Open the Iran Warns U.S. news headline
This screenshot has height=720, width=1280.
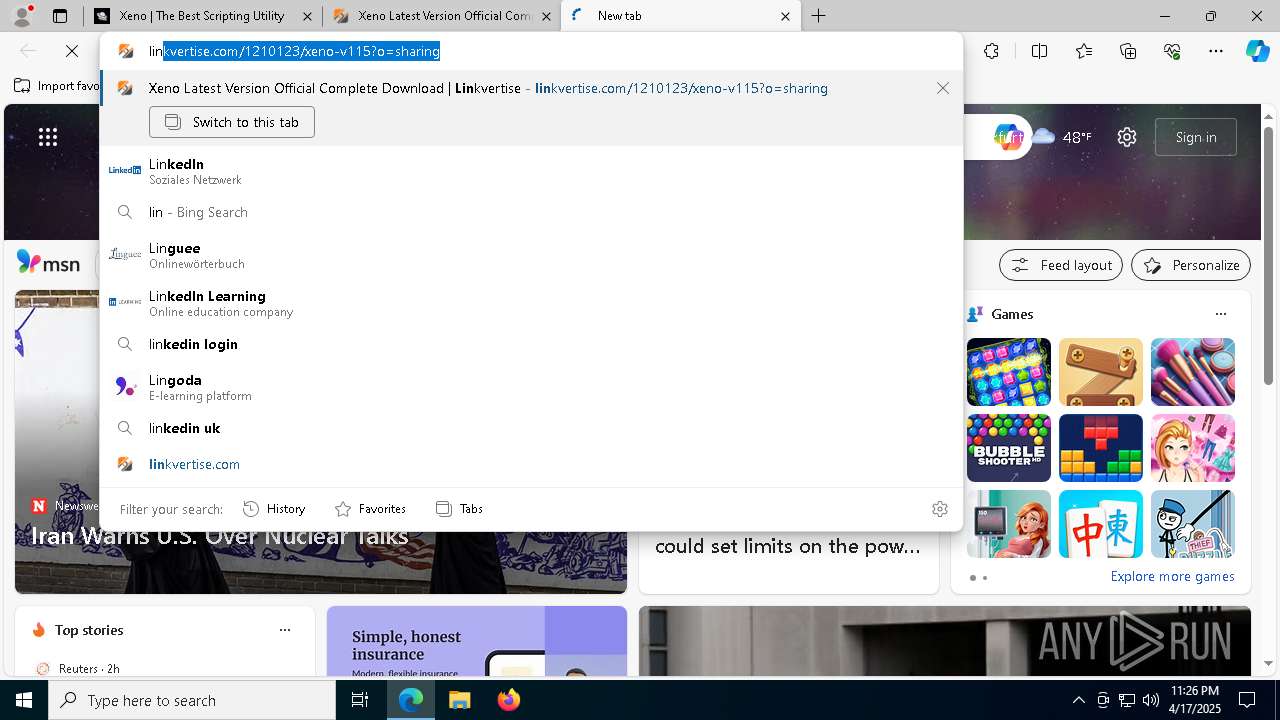pyautogui.click(x=220, y=536)
